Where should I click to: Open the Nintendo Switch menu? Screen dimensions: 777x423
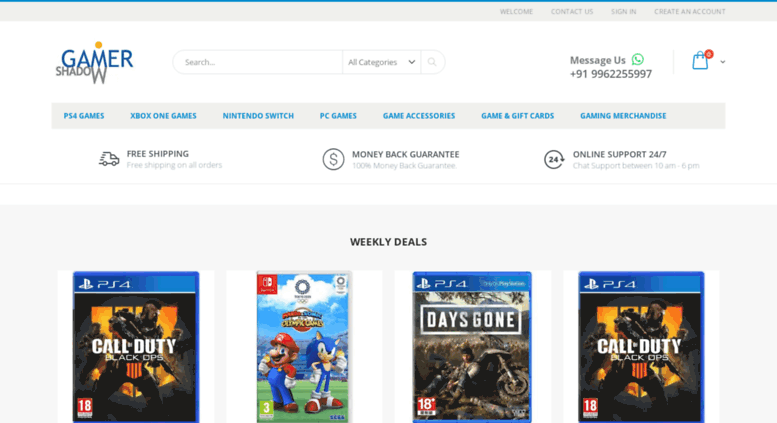[x=258, y=116]
